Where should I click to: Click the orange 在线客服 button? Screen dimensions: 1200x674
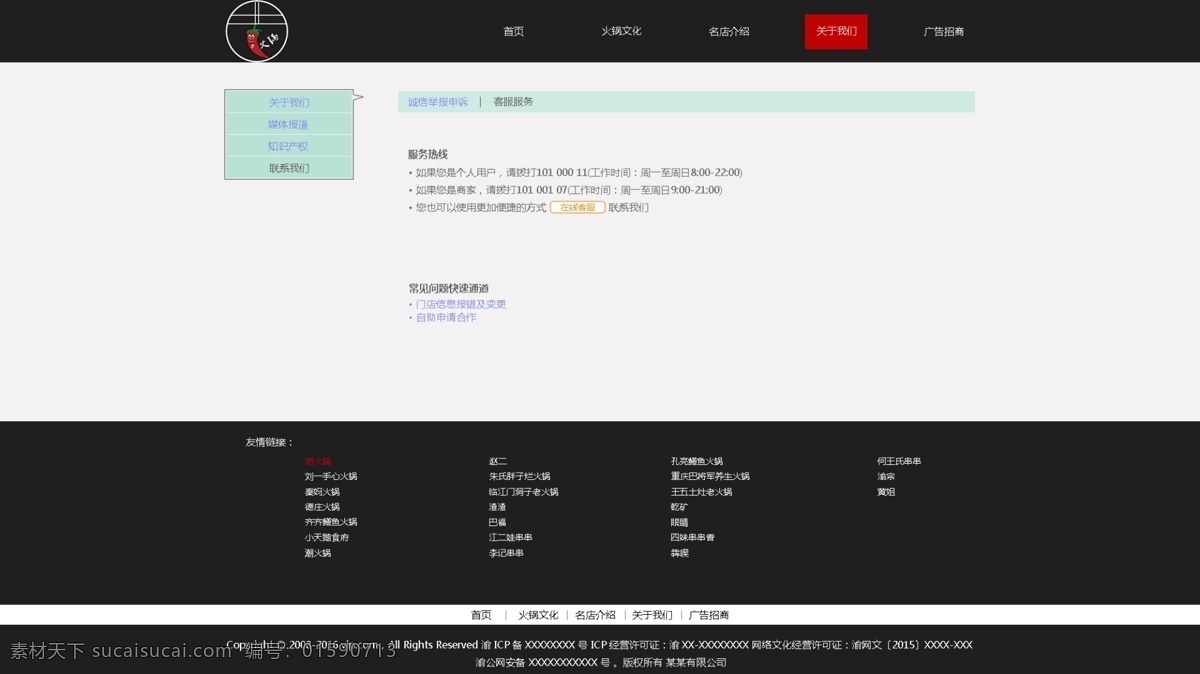[578, 207]
